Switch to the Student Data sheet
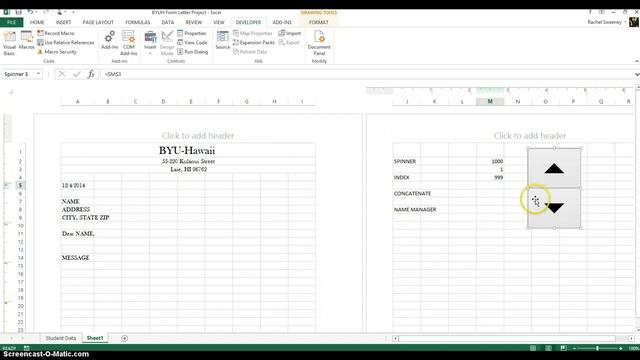Screen dimensions: 640x360 (61, 338)
